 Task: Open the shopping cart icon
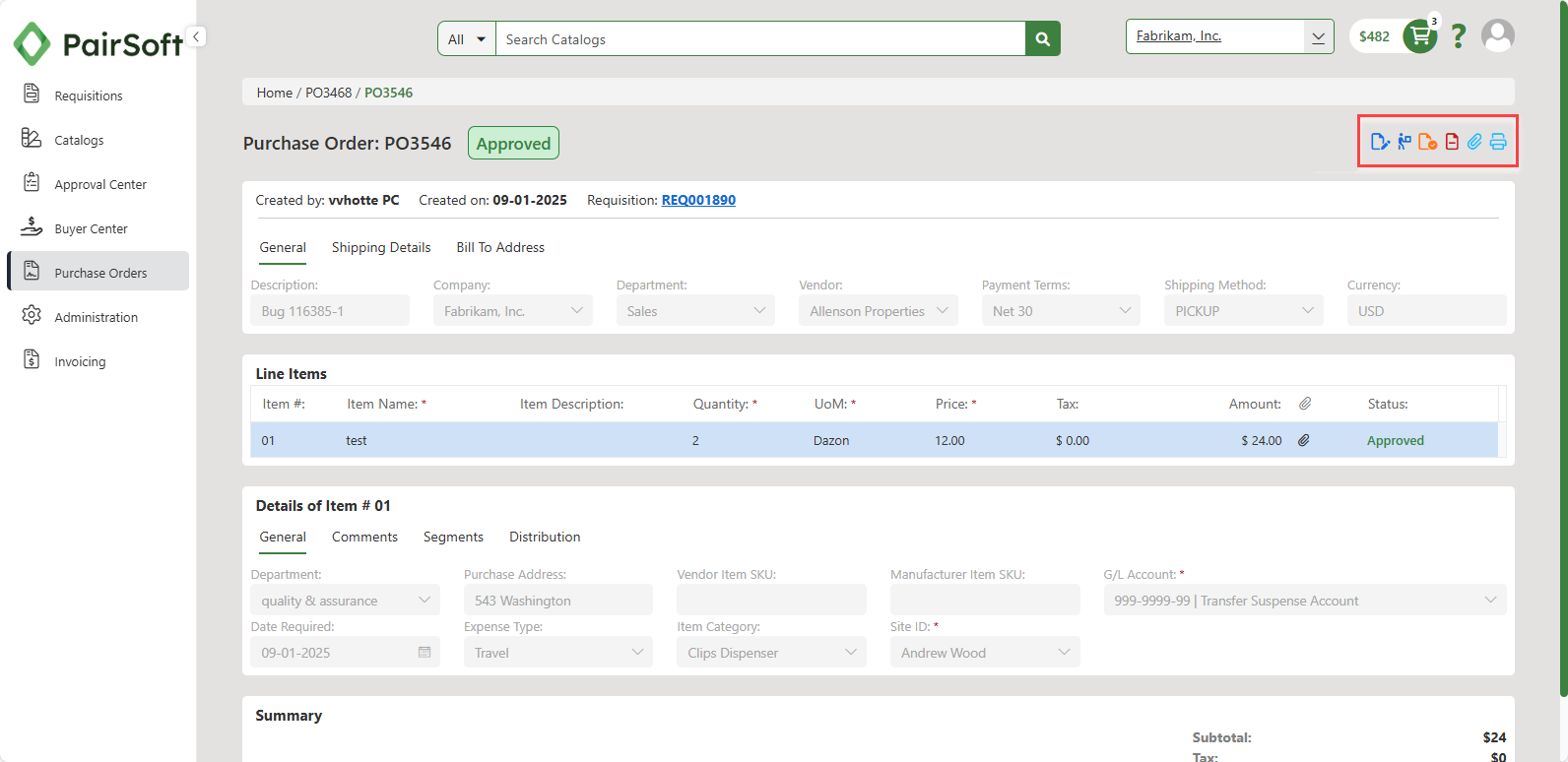[1420, 36]
